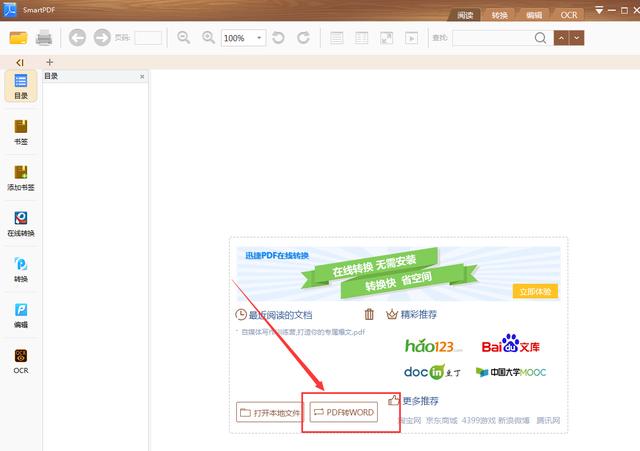The height and width of the screenshot is (451, 640).
Task: Switch to full screen view icon
Action: [x=387, y=38]
